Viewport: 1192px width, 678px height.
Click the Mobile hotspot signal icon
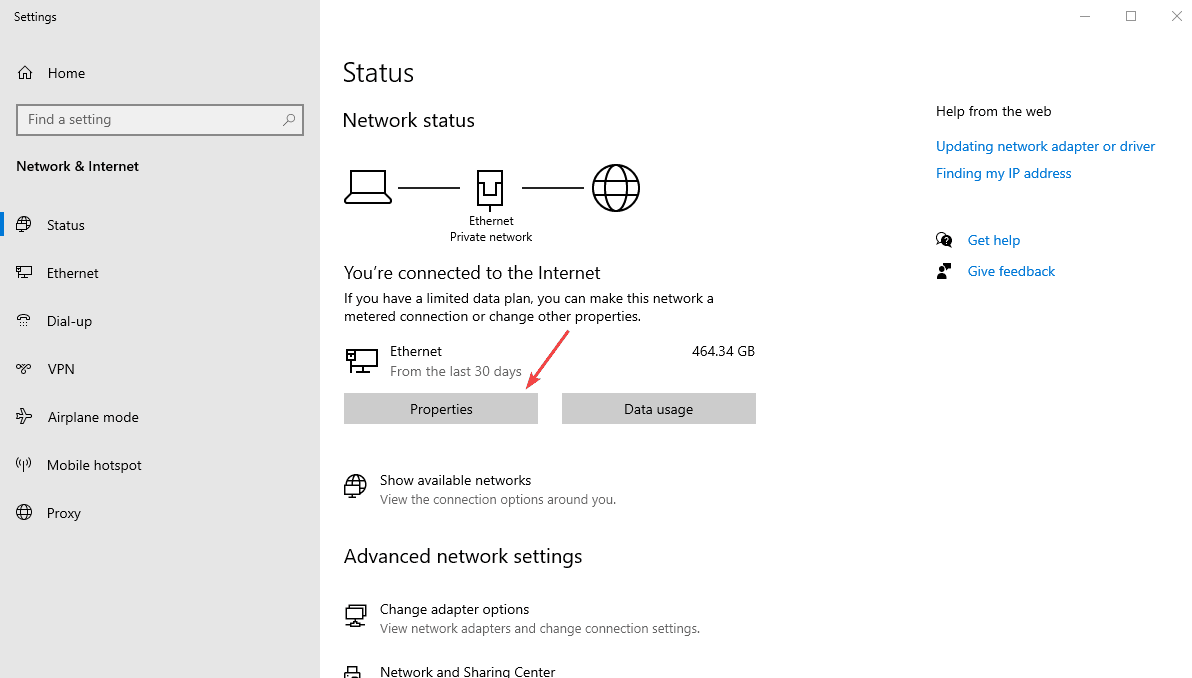tap(25, 465)
